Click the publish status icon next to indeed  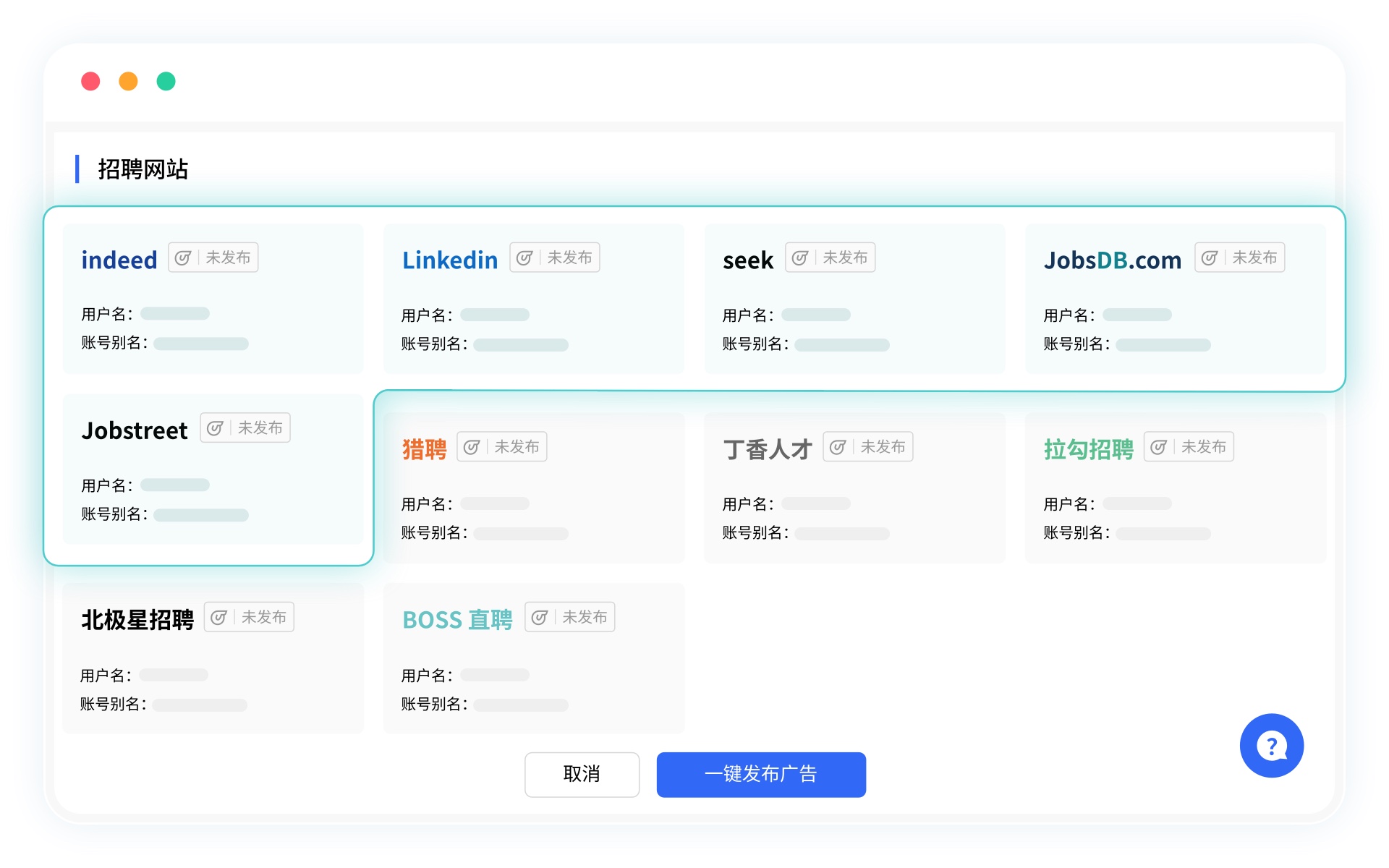[x=183, y=258]
